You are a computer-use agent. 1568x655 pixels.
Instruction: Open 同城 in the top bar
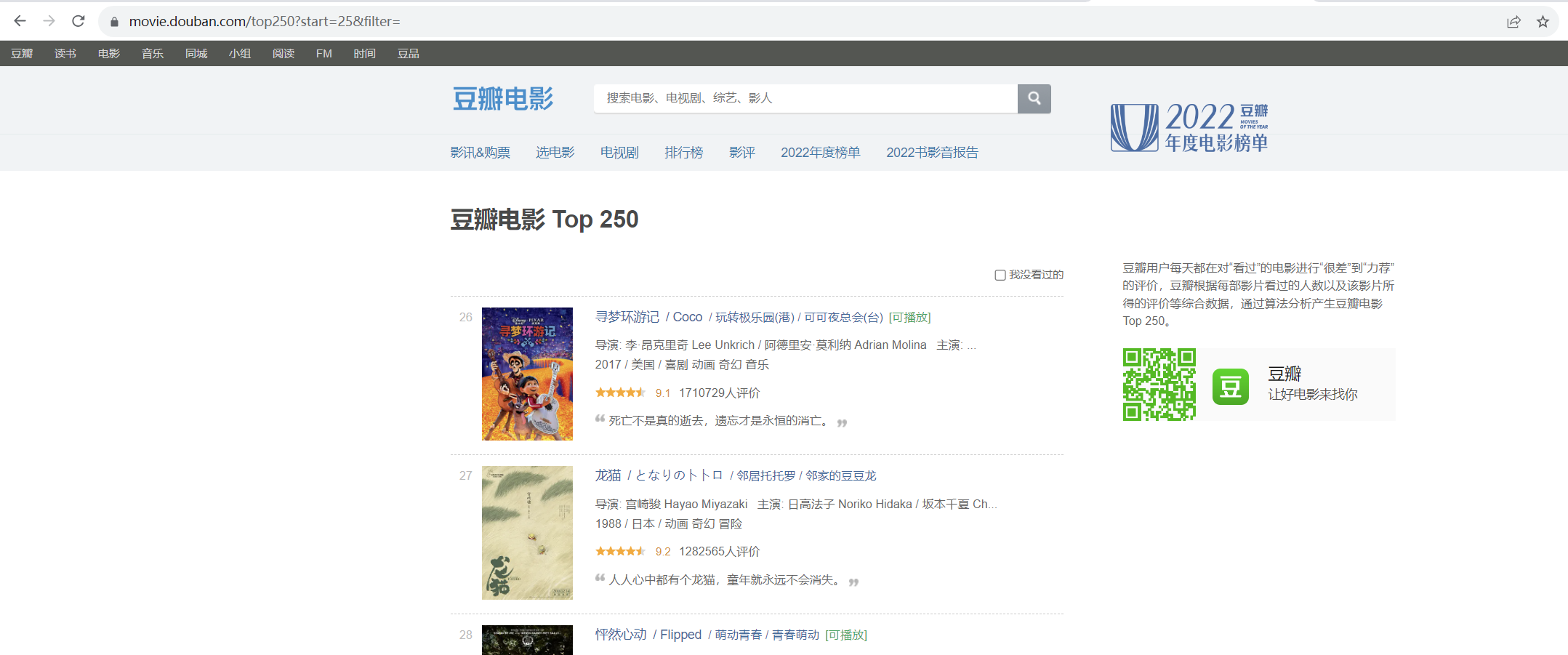point(196,53)
